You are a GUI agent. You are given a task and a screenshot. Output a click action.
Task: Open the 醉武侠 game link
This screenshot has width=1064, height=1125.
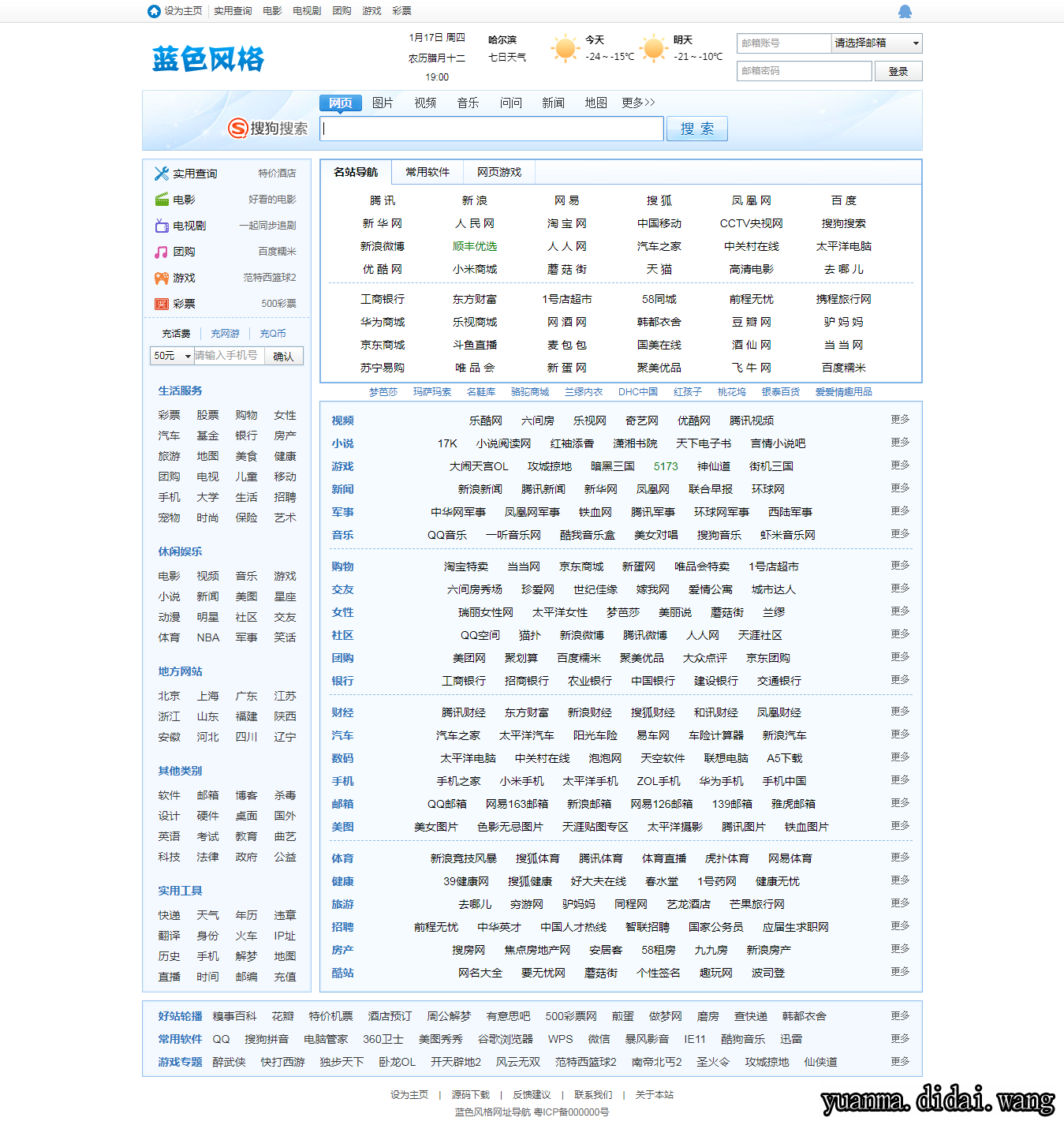point(229,1062)
